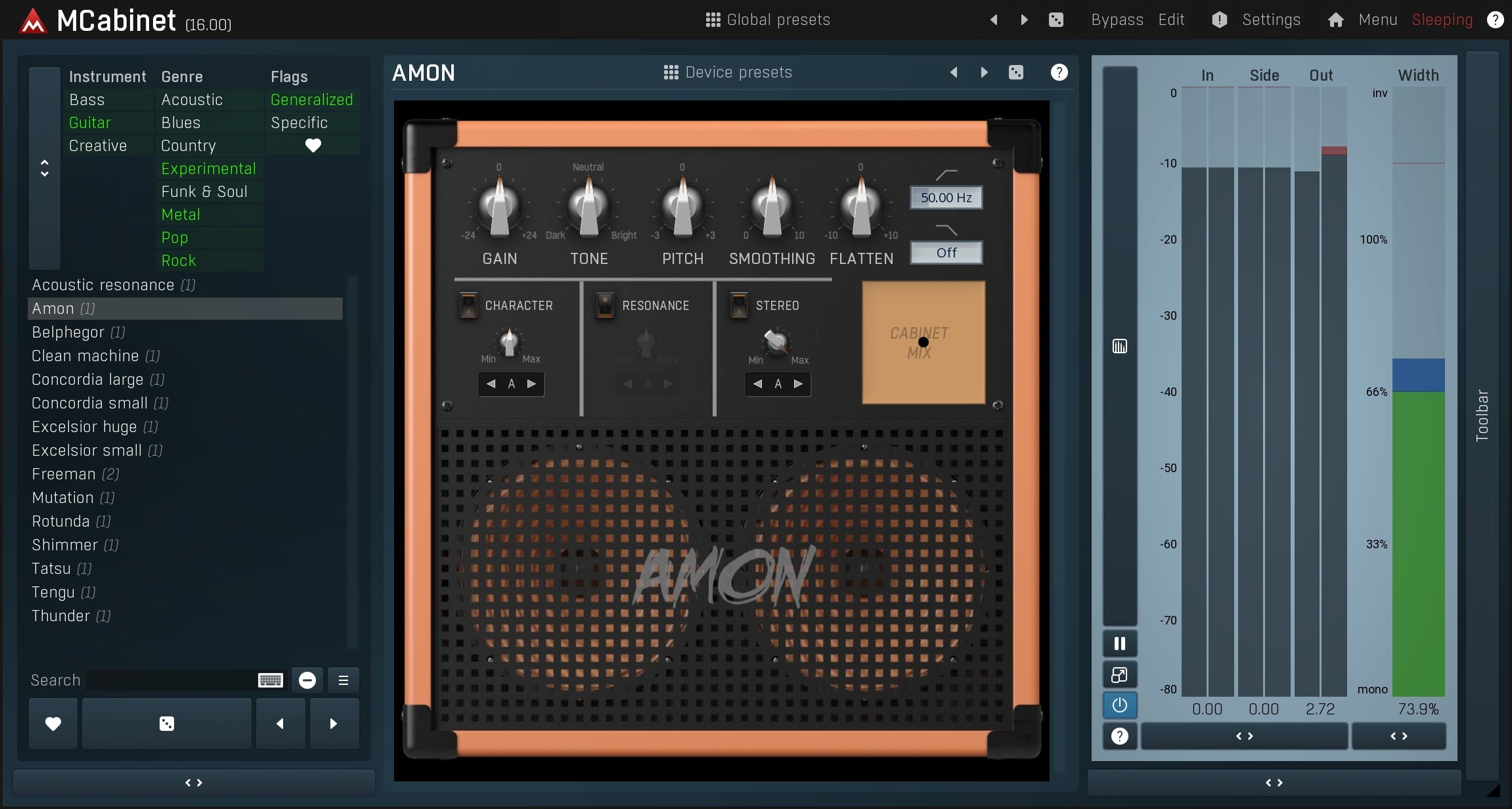Image resolution: width=1512 pixels, height=809 pixels.
Task: Toggle the CHARACTER module switch
Action: (x=468, y=305)
